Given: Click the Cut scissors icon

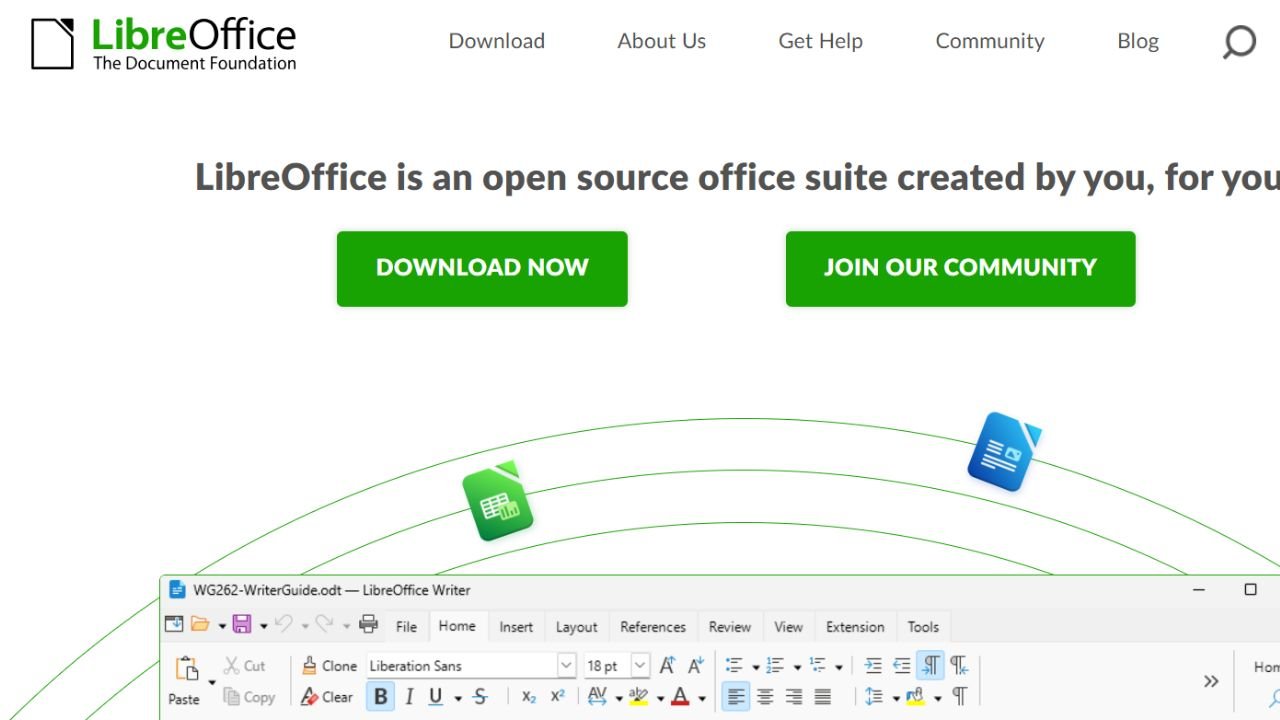Looking at the screenshot, I should [x=231, y=665].
